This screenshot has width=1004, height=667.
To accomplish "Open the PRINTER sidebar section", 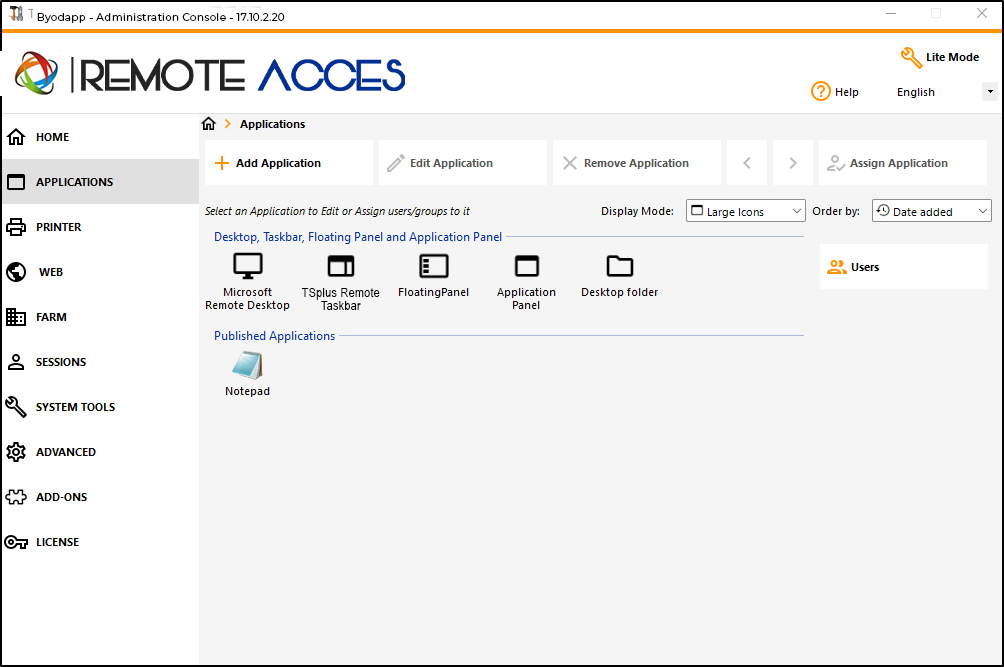I will (101, 227).
